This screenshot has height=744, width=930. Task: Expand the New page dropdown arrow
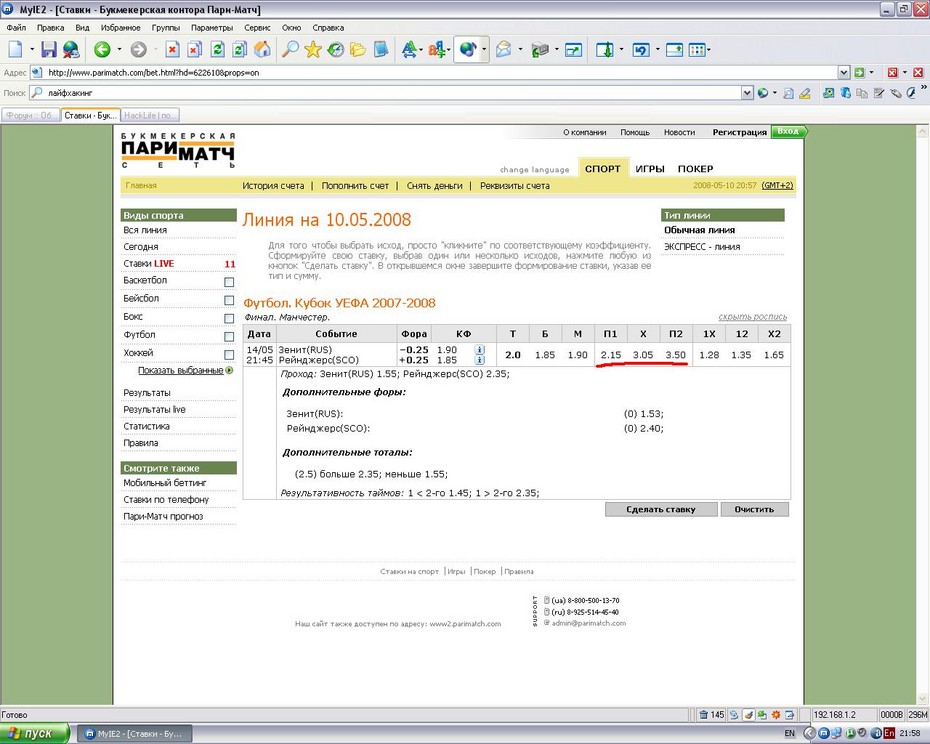click(x=32, y=50)
